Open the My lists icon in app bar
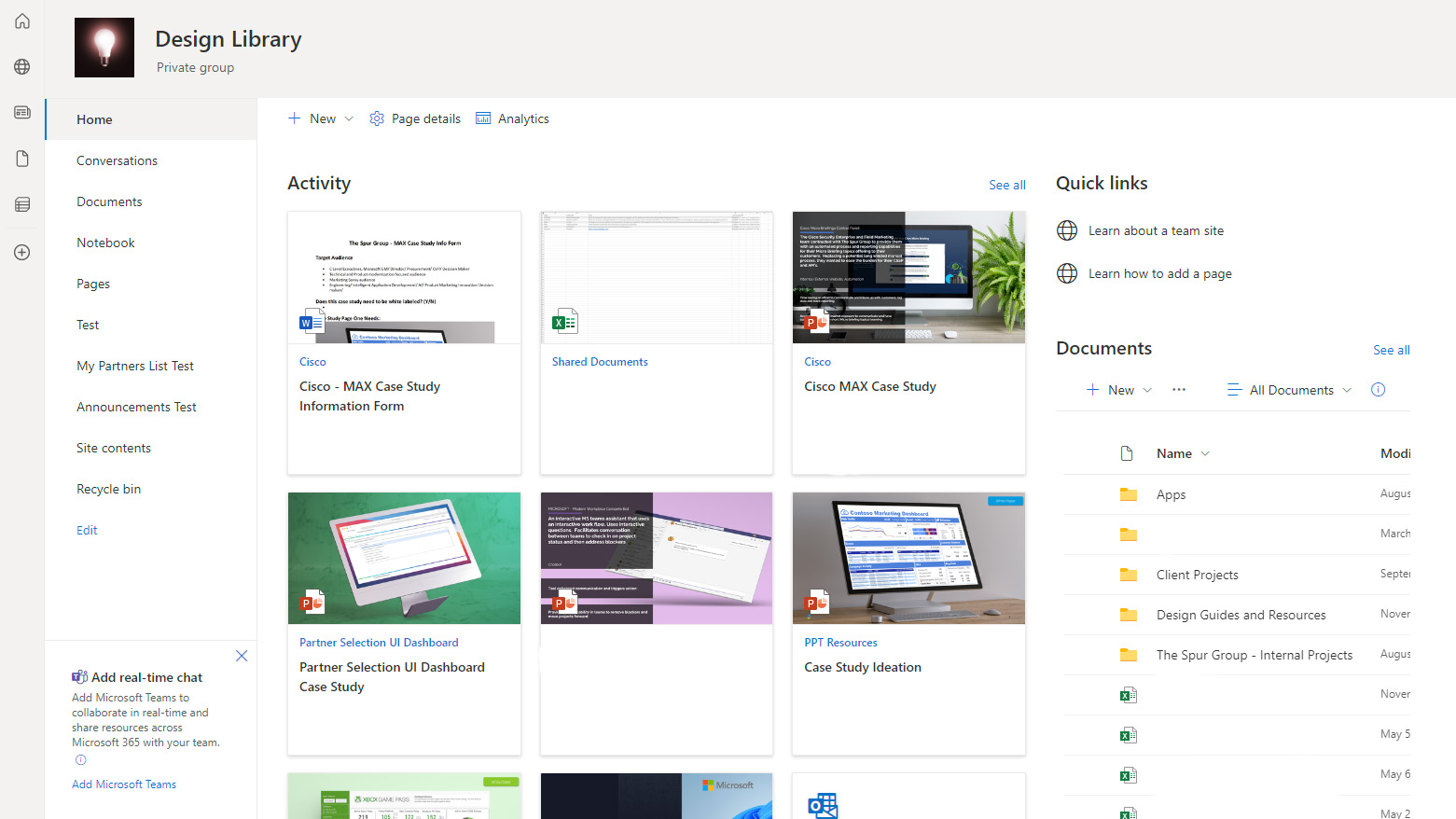1456x819 pixels. click(22, 204)
